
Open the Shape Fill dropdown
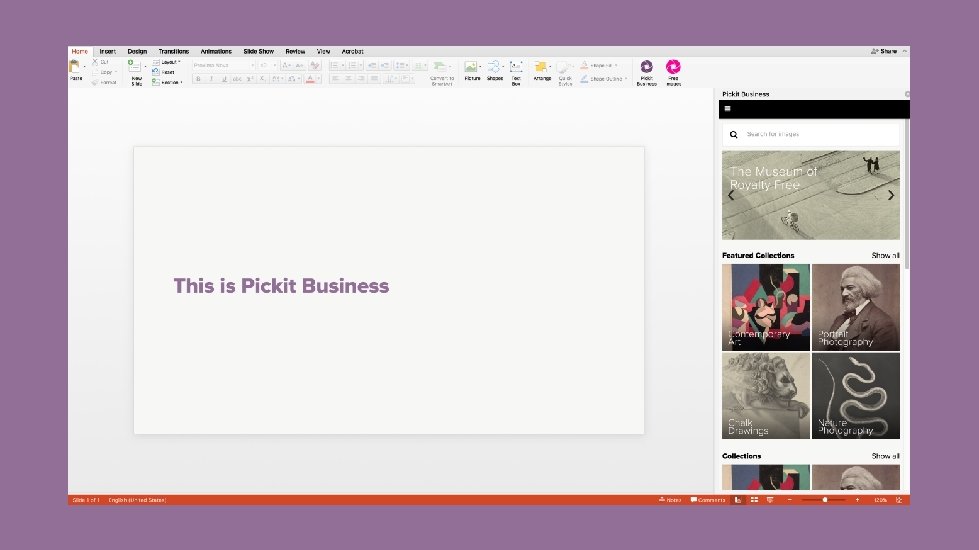coord(599,65)
